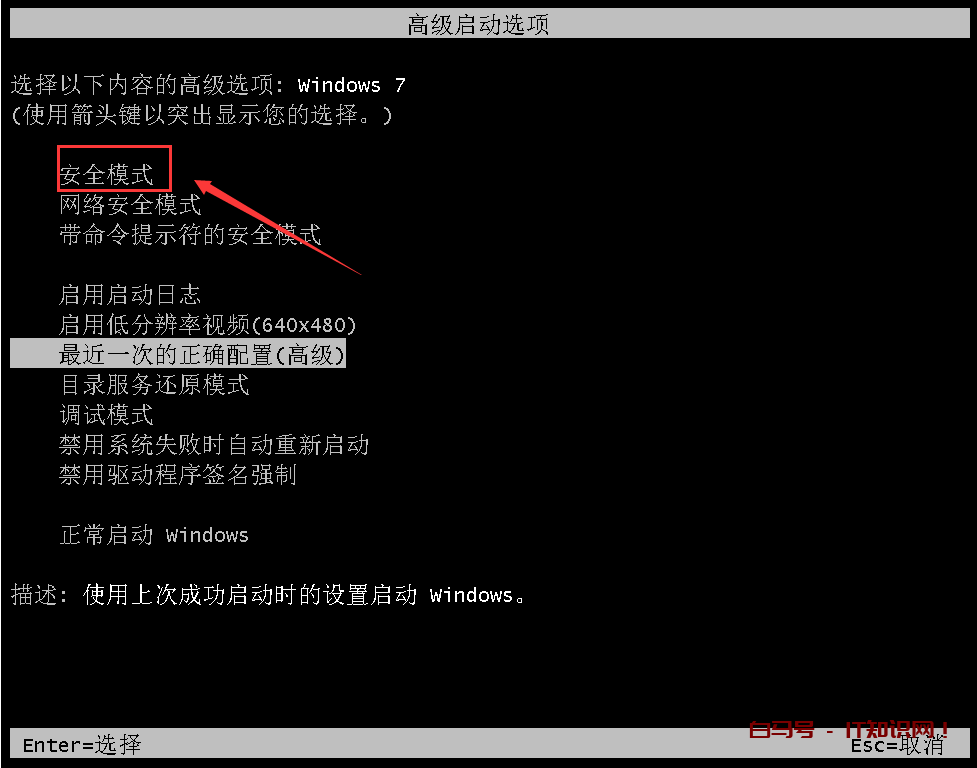This screenshot has height=768, width=977.
Task: Select 启用启动日志 option
Action: tap(130, 295)
